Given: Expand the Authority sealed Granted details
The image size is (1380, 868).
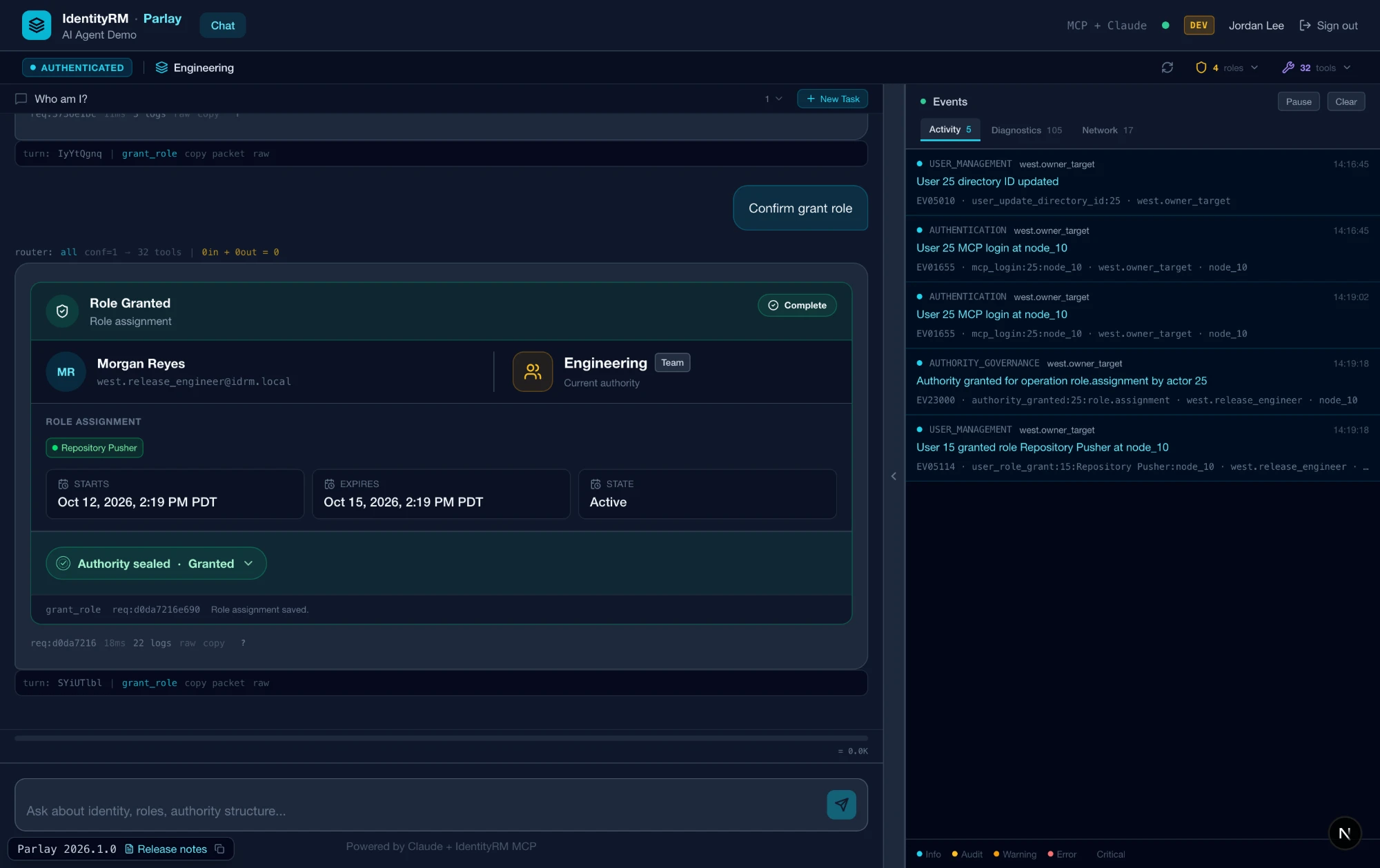Looking at the screenshot, I should click(x=156, y=564).
